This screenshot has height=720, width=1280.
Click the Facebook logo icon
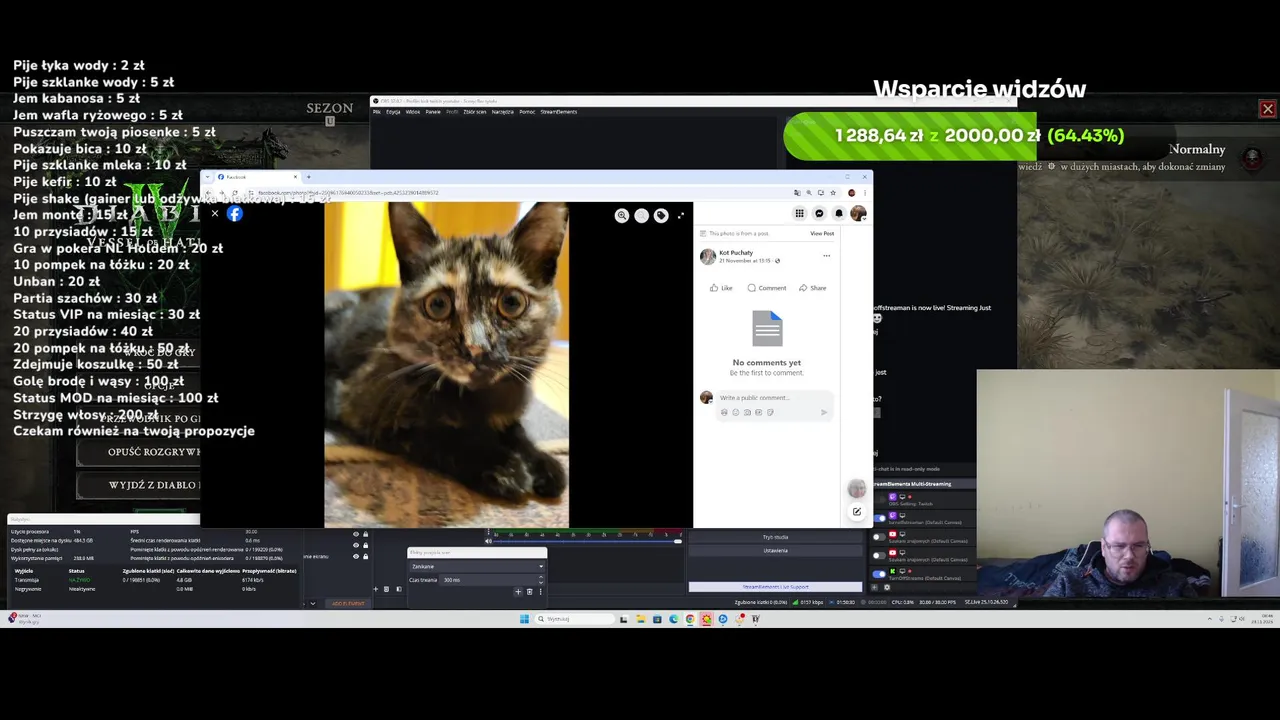[x=234, y=213]
